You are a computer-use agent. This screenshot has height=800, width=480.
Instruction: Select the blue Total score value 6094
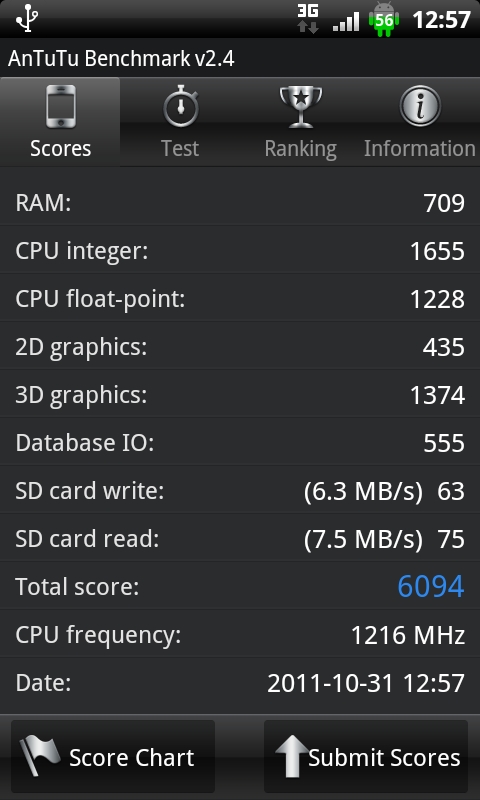[x=431, y=586]
